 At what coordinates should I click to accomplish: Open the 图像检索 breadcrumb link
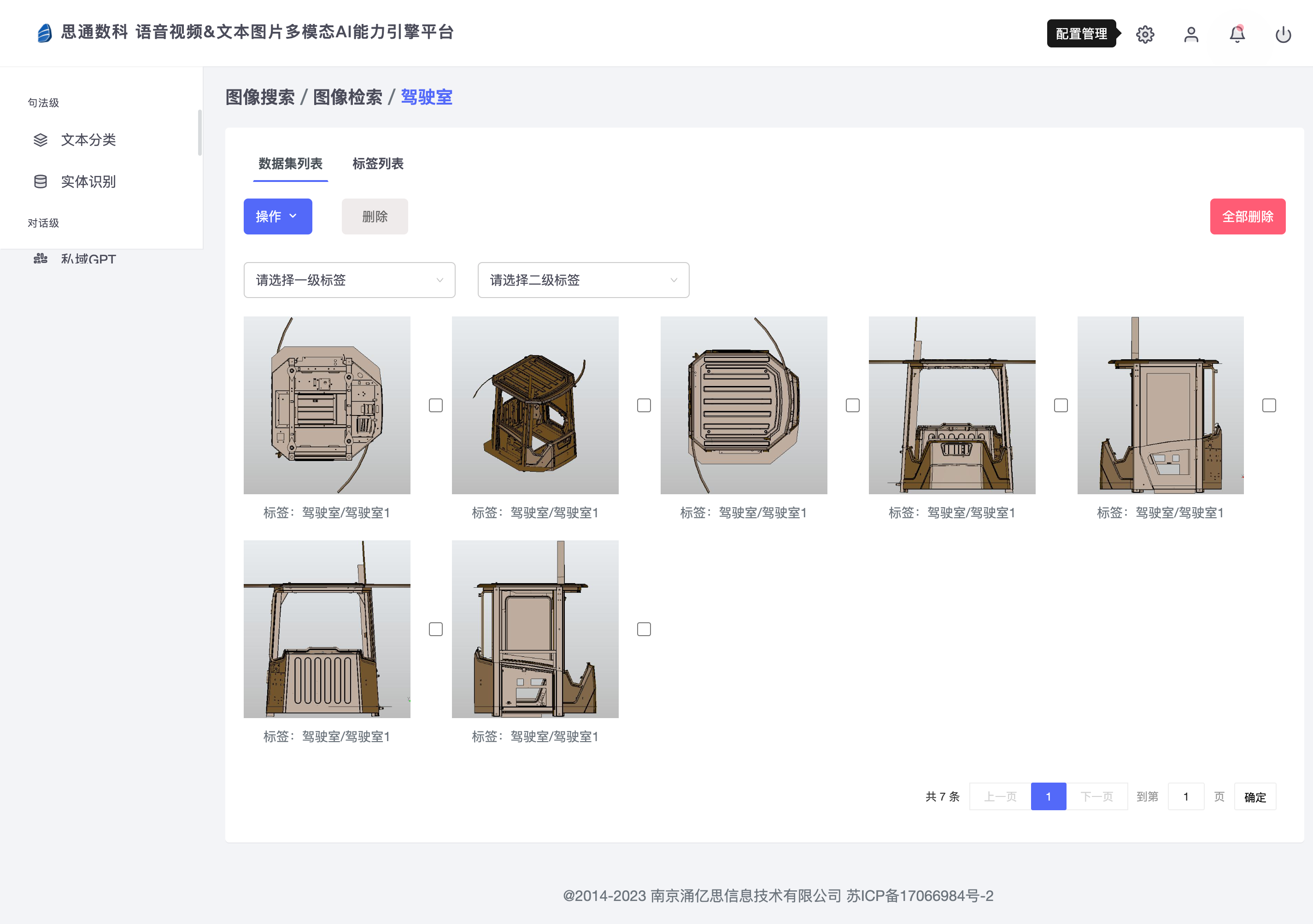coord(348,97)
